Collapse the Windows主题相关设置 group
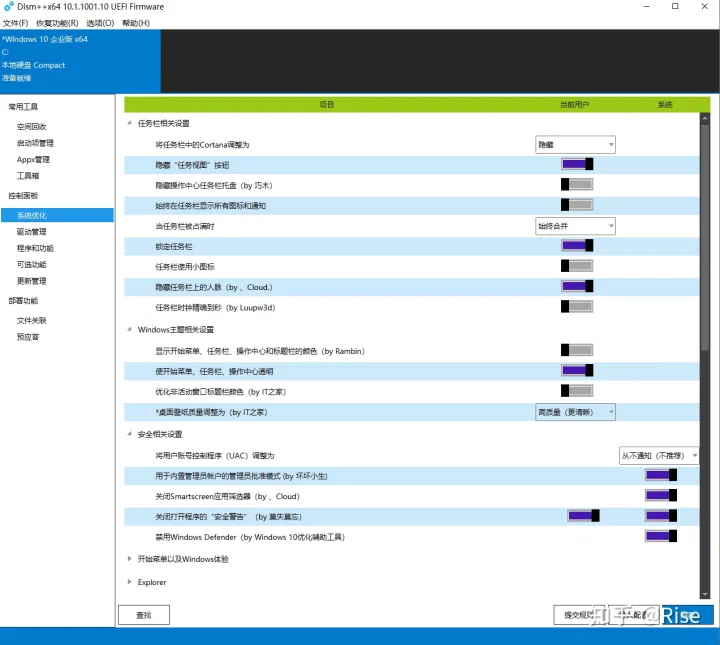720x645 pixels. [x=129, y=329]
